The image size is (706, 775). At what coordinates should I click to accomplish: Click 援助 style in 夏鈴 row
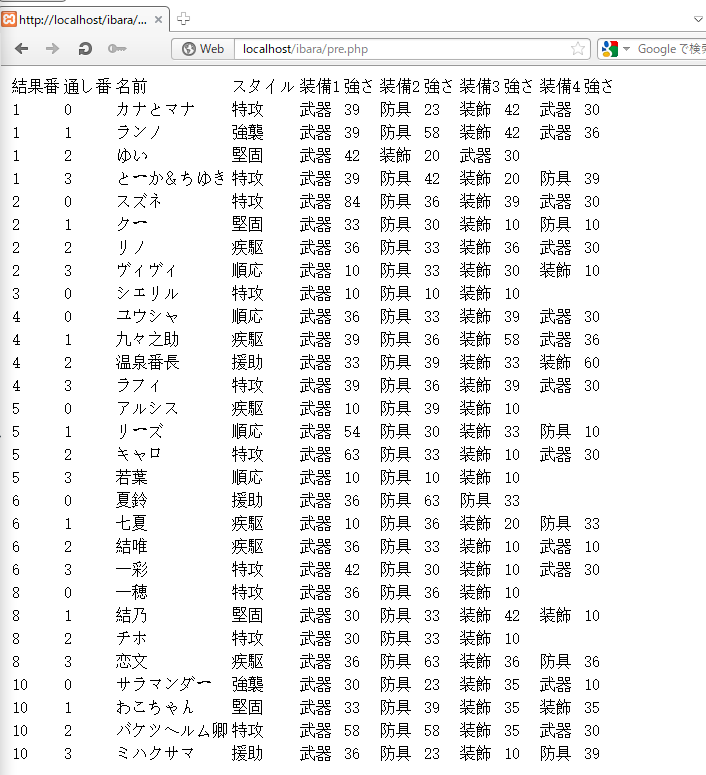(x=247, y=501)
